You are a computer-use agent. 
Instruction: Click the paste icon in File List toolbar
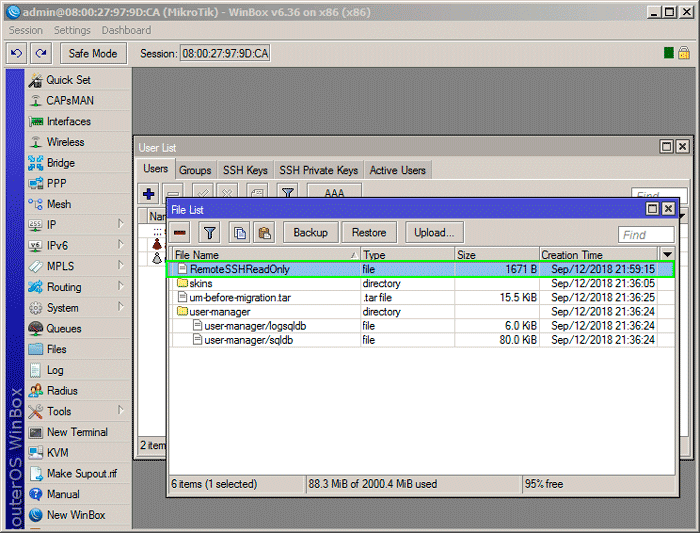click(263, 232)
